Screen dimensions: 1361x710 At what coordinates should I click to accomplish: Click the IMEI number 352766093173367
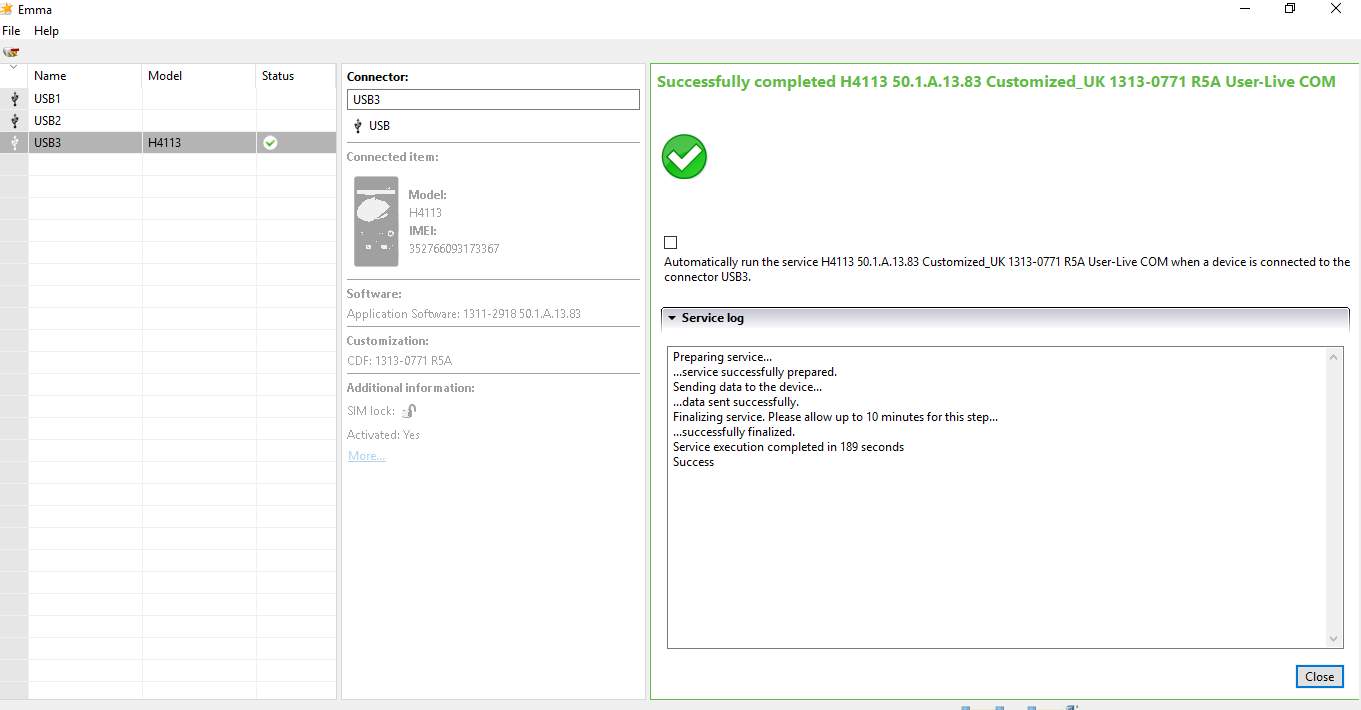454,249
